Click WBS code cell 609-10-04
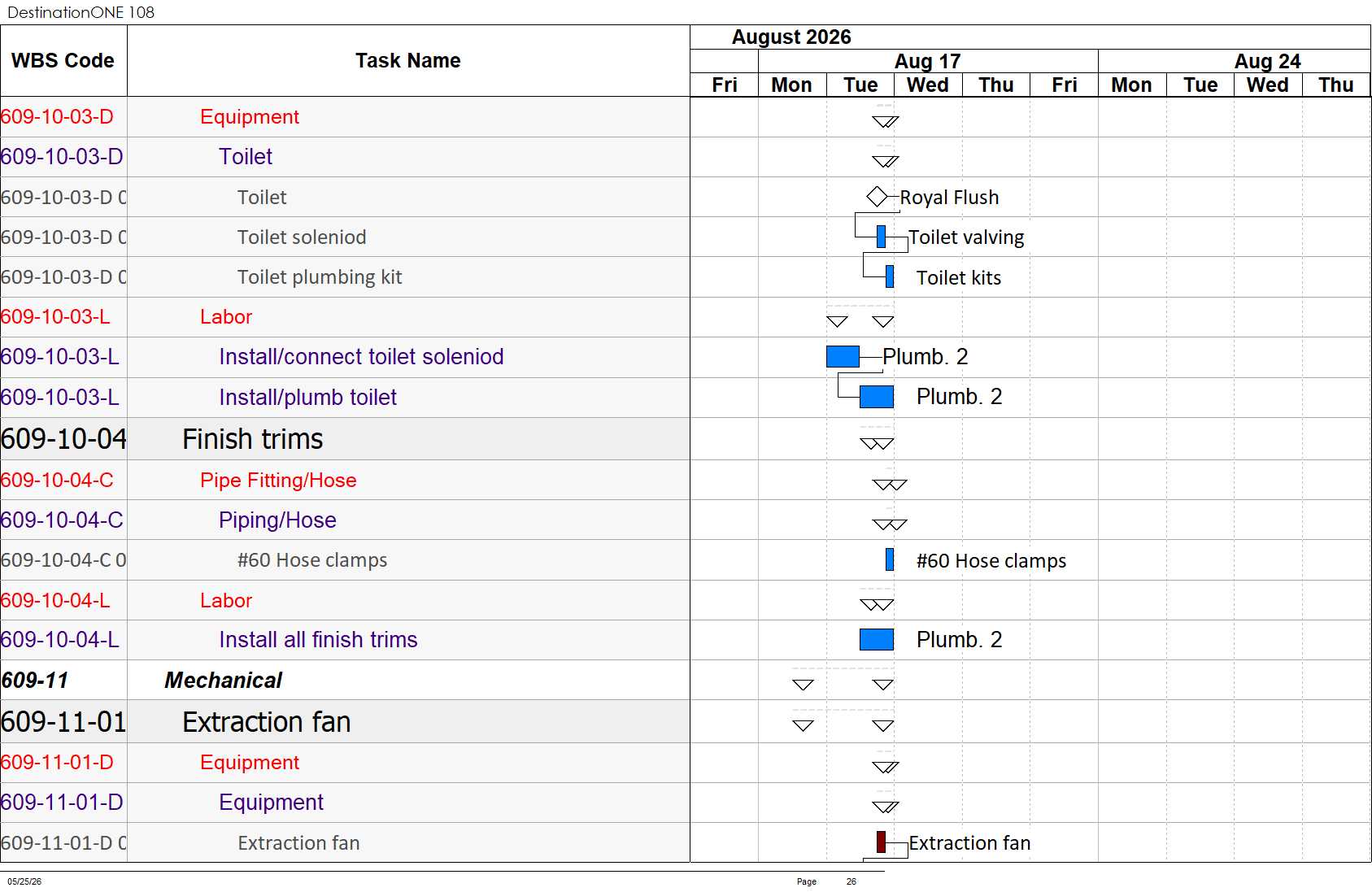1372x892 pixels. coord(63,439)
